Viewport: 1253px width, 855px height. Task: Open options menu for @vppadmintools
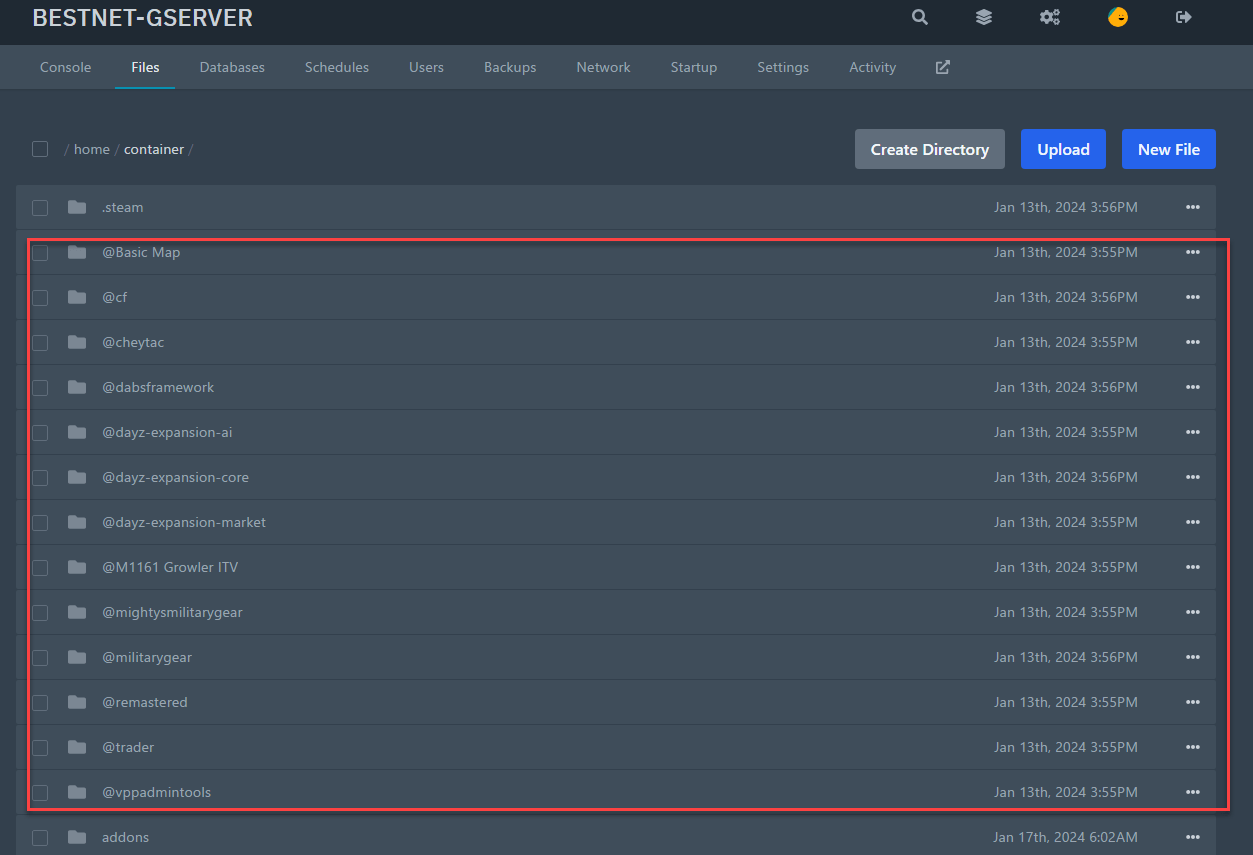pyautogui.click(x=1192, y=792)
